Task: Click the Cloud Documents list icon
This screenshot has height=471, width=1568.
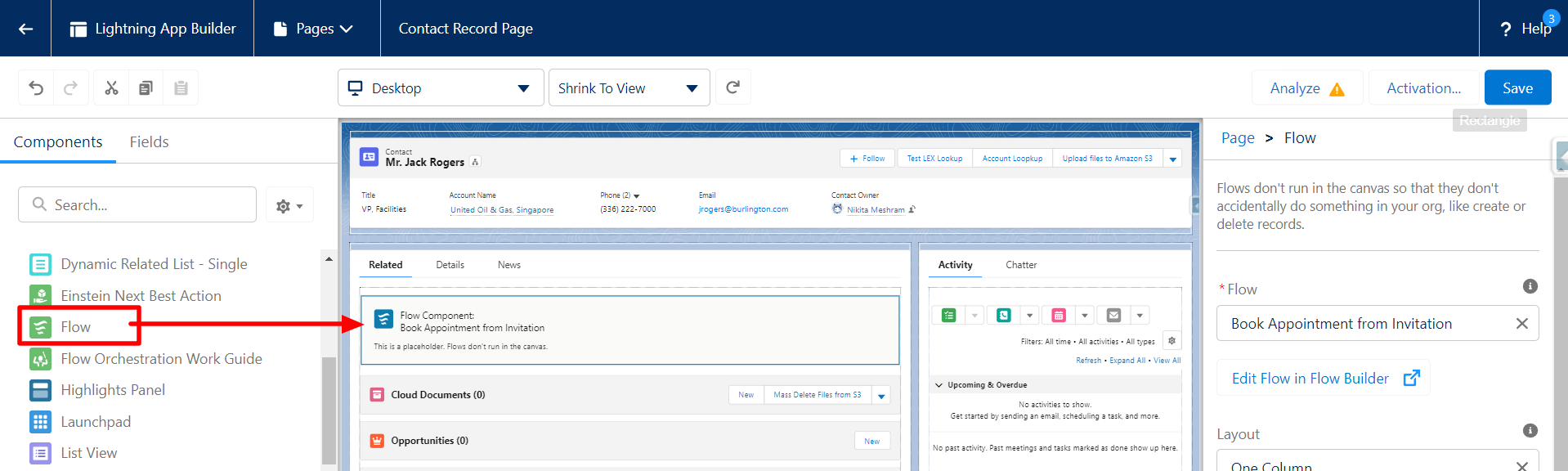Action: (377, 395)
